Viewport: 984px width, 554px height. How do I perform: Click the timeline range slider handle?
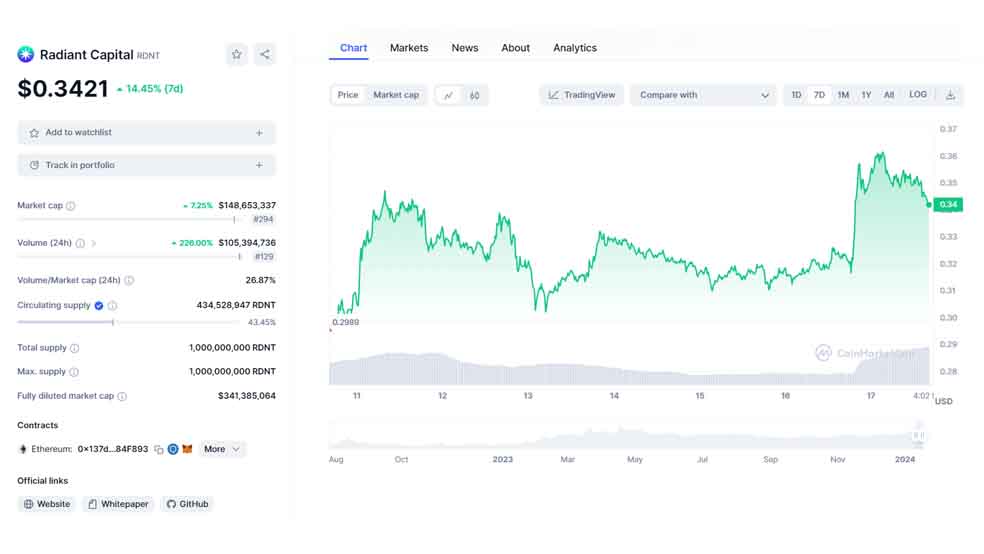pos(919,435)
